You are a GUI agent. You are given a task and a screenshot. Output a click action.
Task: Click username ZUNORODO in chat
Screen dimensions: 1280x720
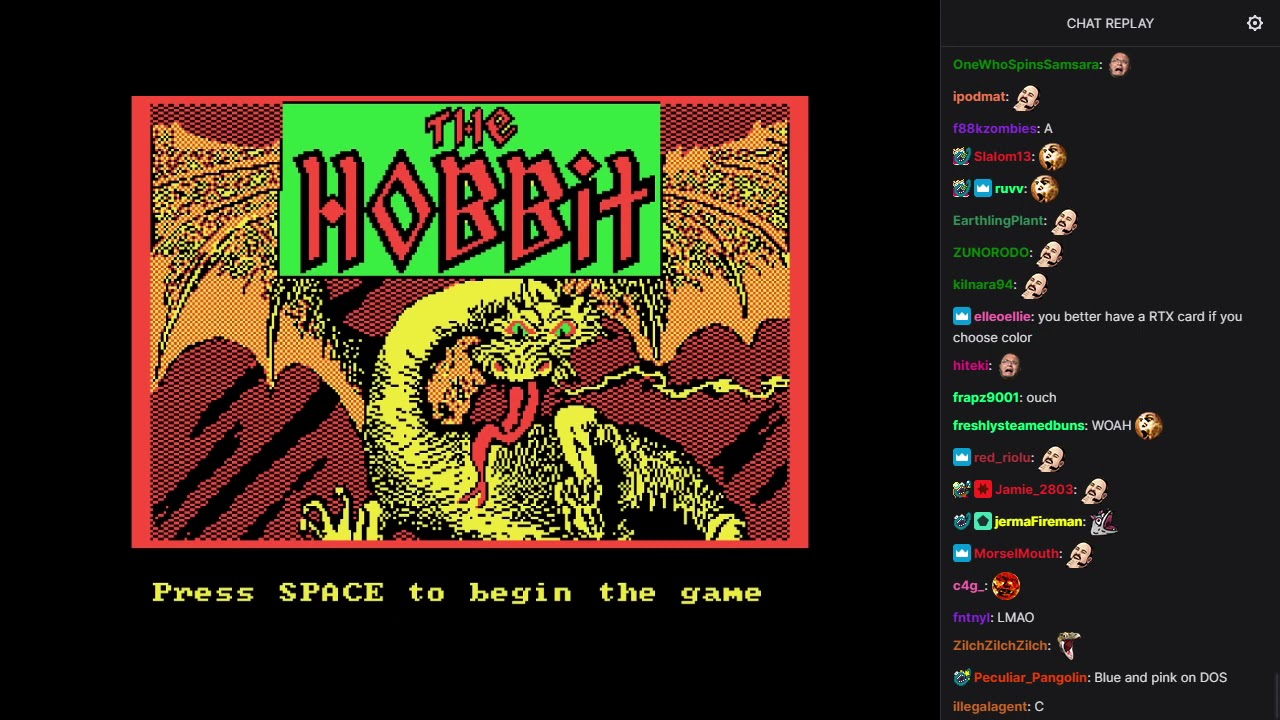[991, 252]
